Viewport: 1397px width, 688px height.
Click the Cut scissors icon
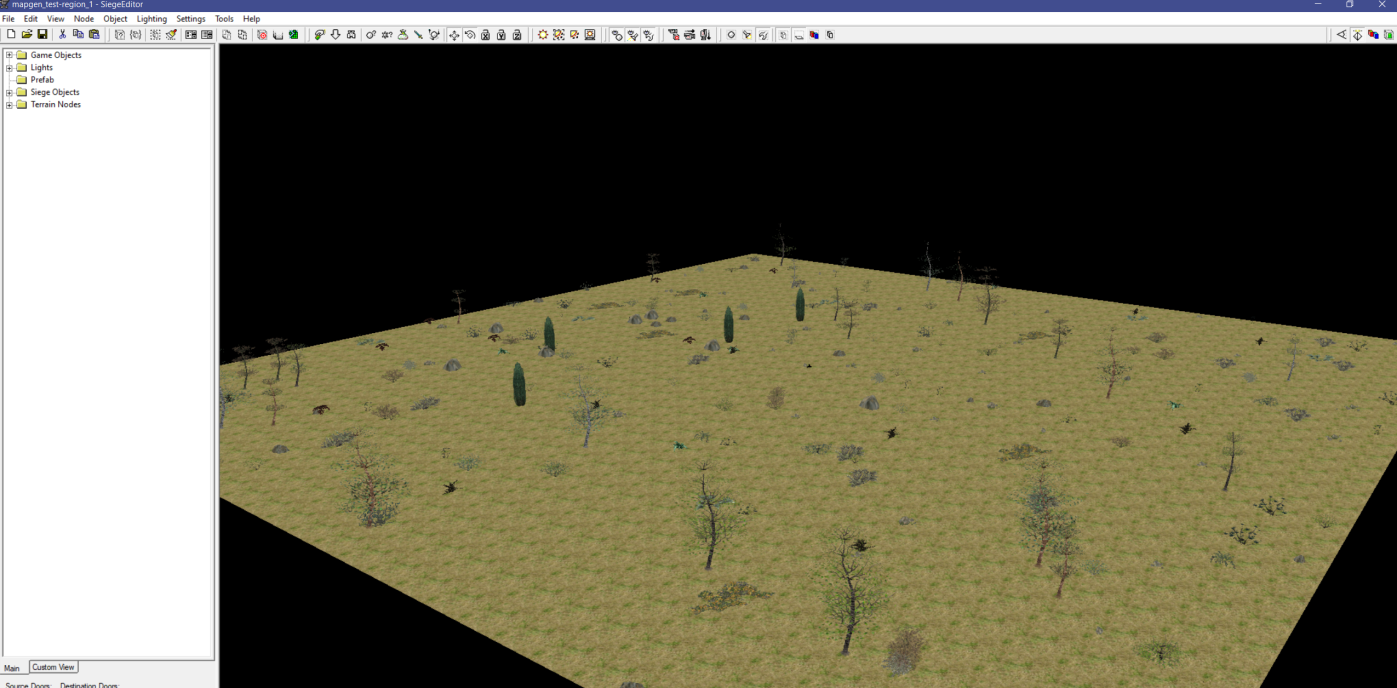pyautogui.click(x=62, y=34)
